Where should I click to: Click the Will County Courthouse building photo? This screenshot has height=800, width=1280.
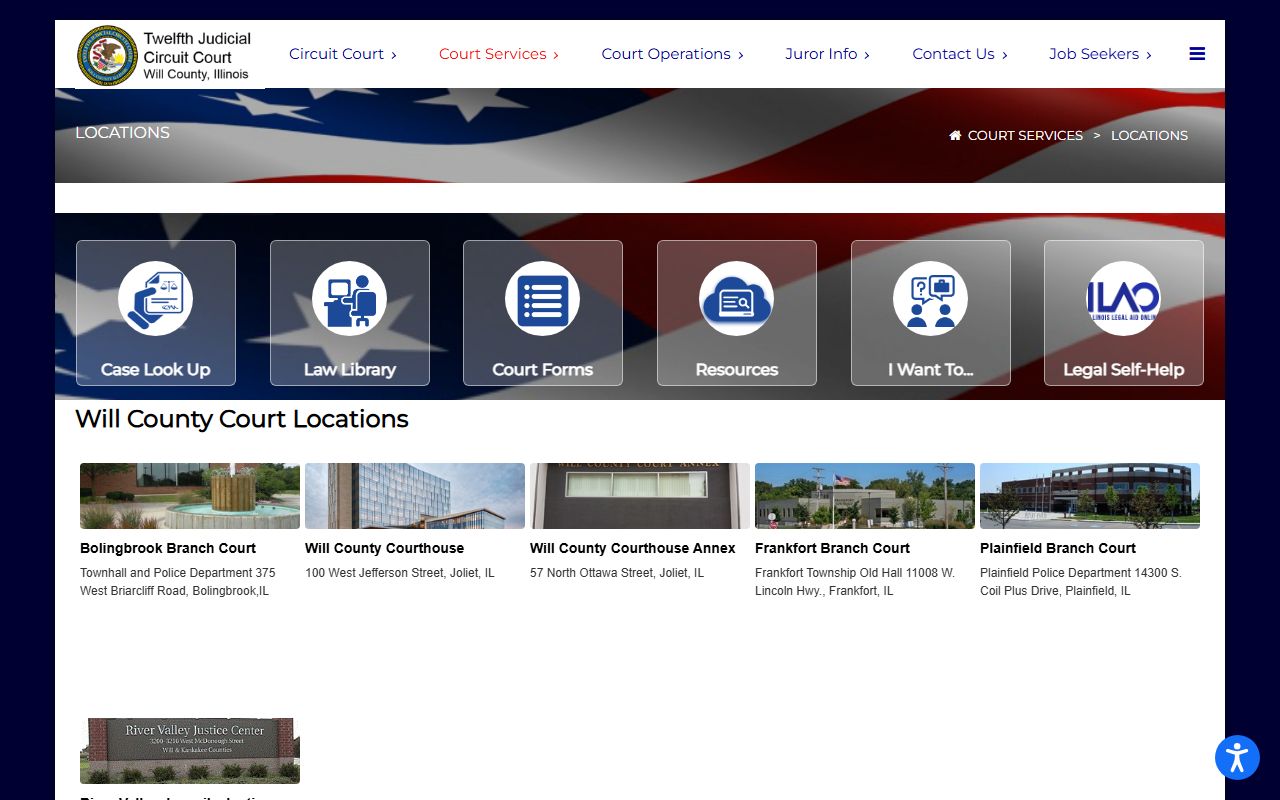(x=415, y=496)
